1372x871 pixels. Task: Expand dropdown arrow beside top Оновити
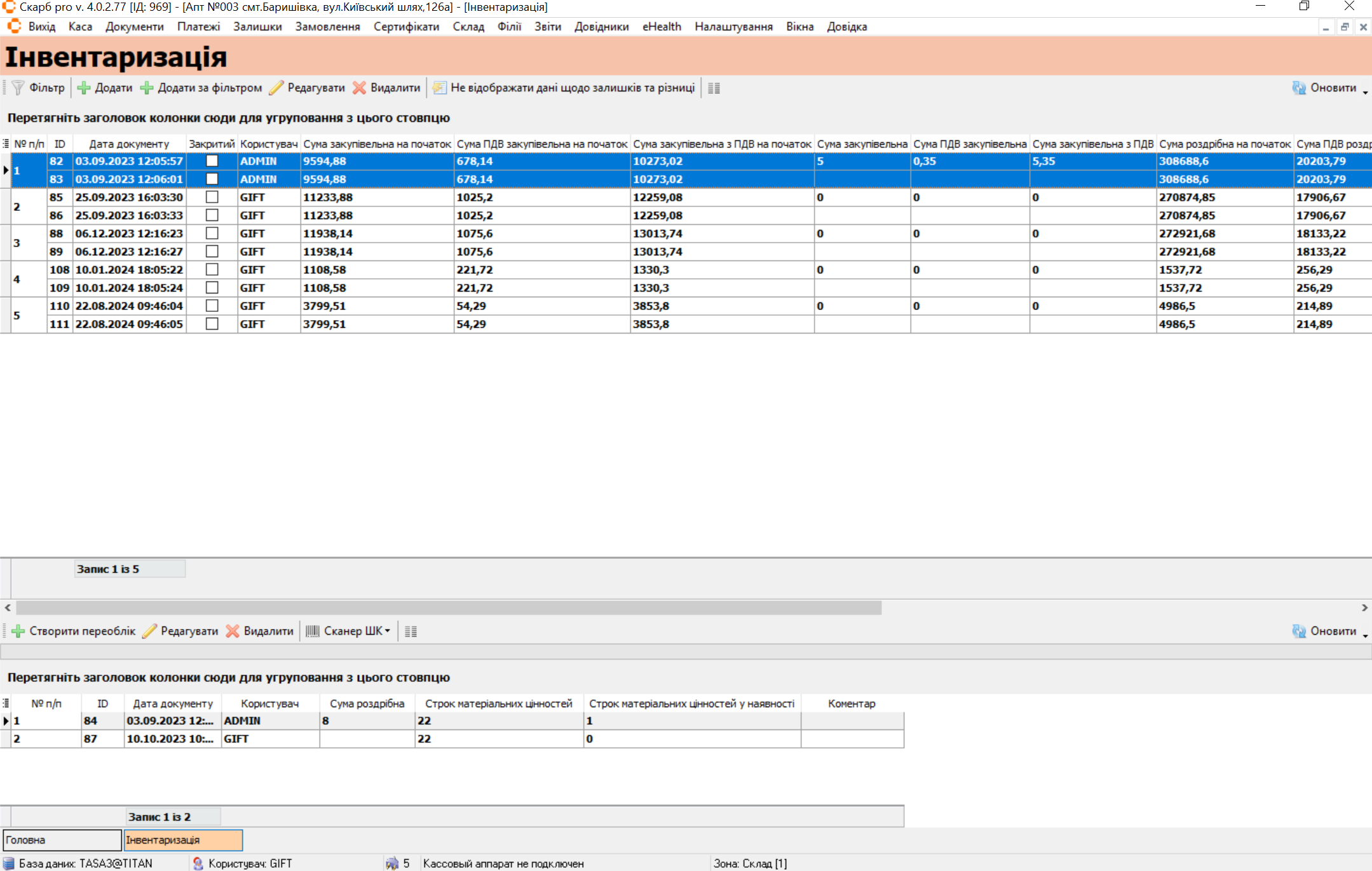[1365, 93]
